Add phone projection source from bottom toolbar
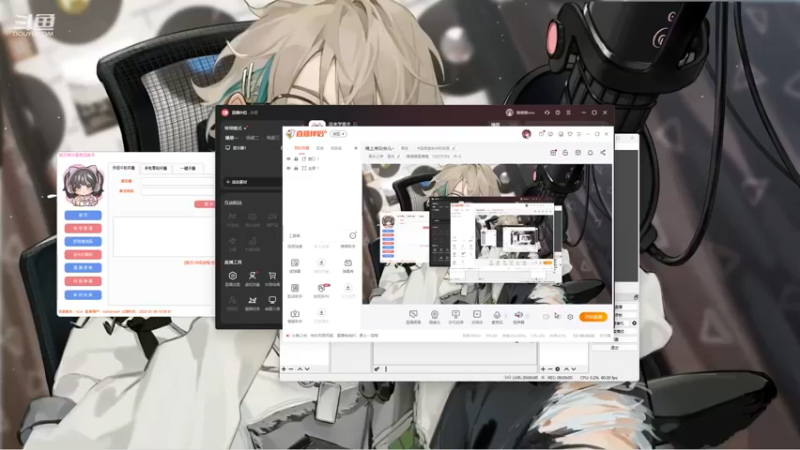Screen dimensions: 800x450 (x=456, y=316)
